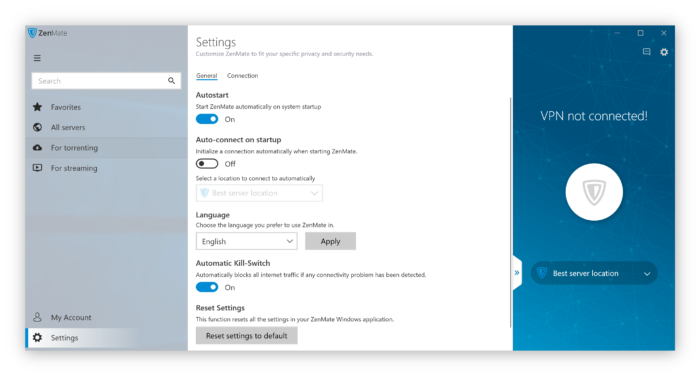700x376 pixels.
Task: Click the Automatic Kill-Switch heading
Action: (233, 263)
